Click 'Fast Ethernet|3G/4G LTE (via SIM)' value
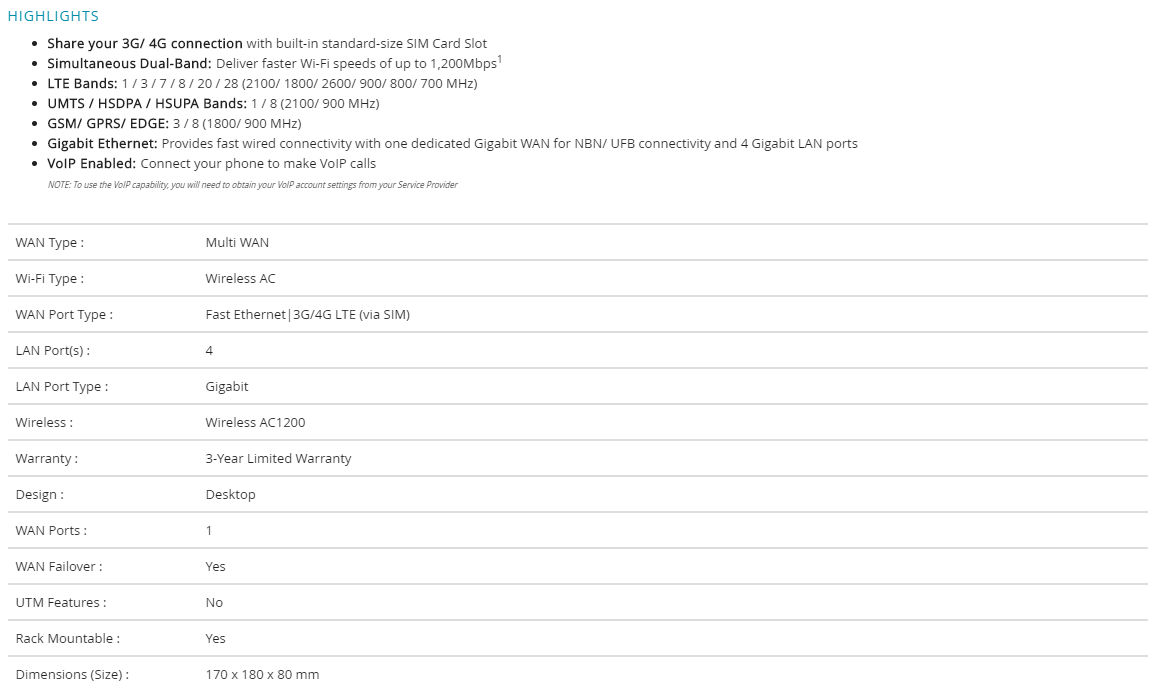 (307, 315)
